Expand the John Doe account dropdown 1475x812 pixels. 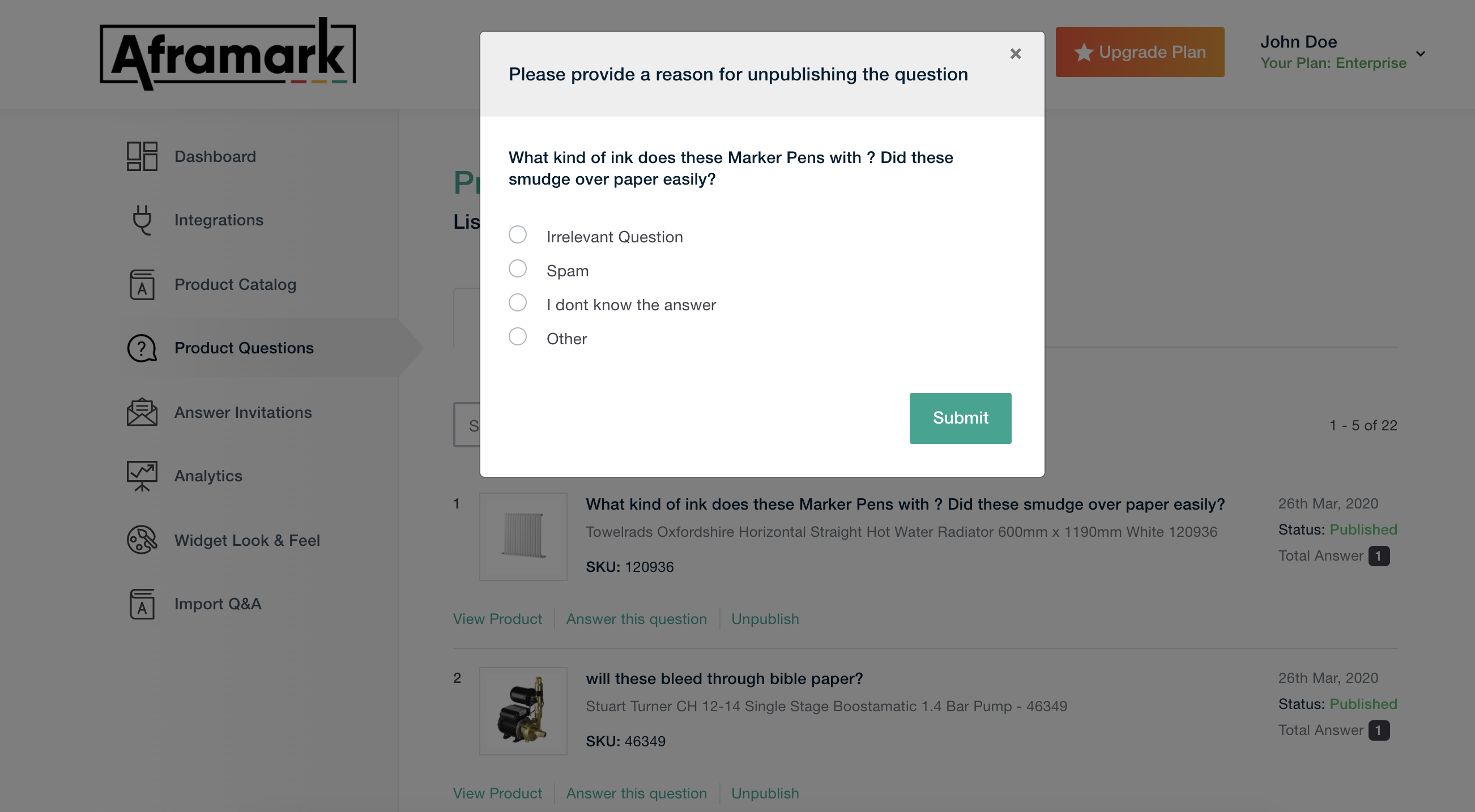[1421, 53]
